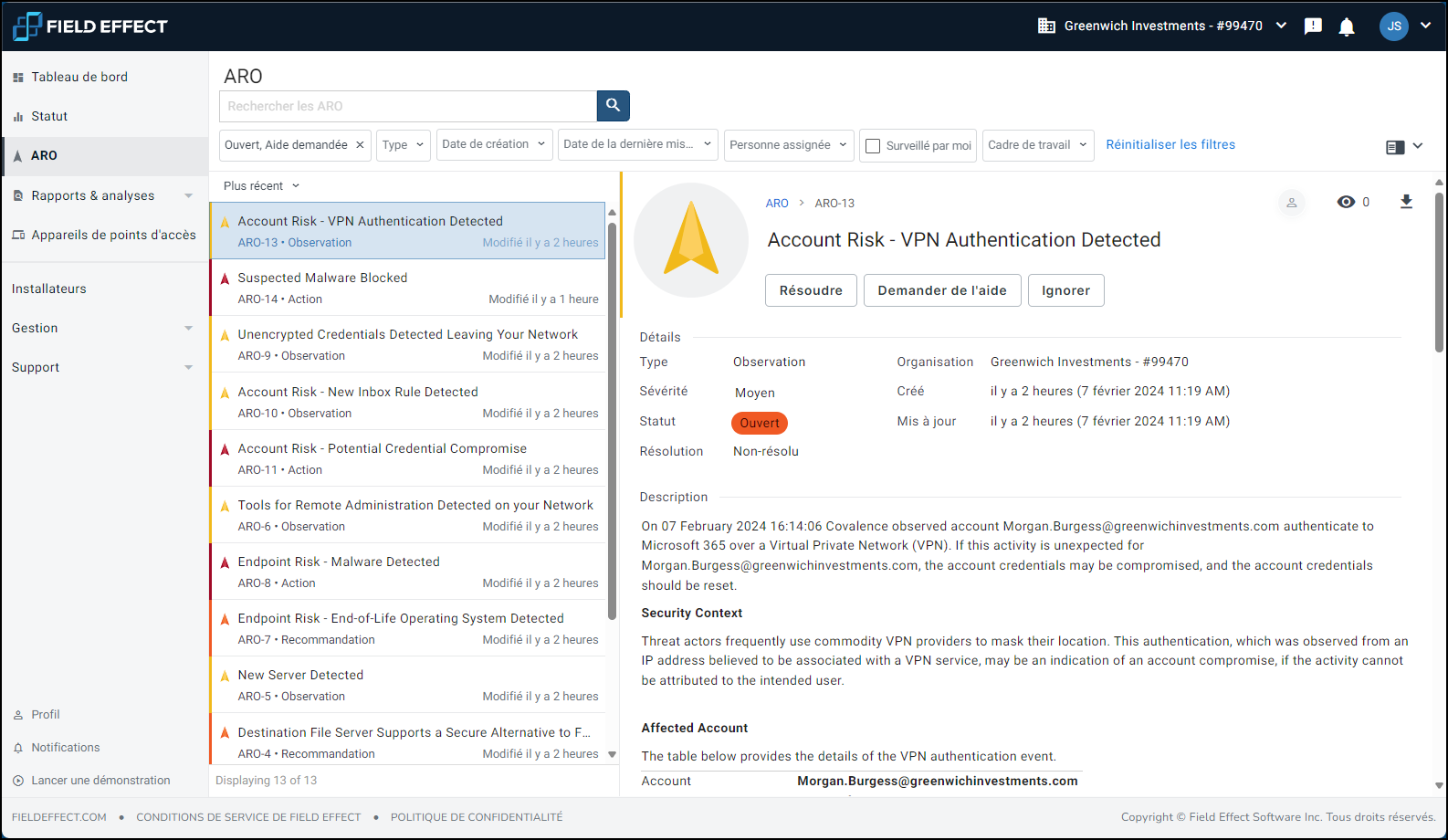Screen dimensions: 1448x840
Task: Download the ARO with download icon
Action: point(1406,202)
